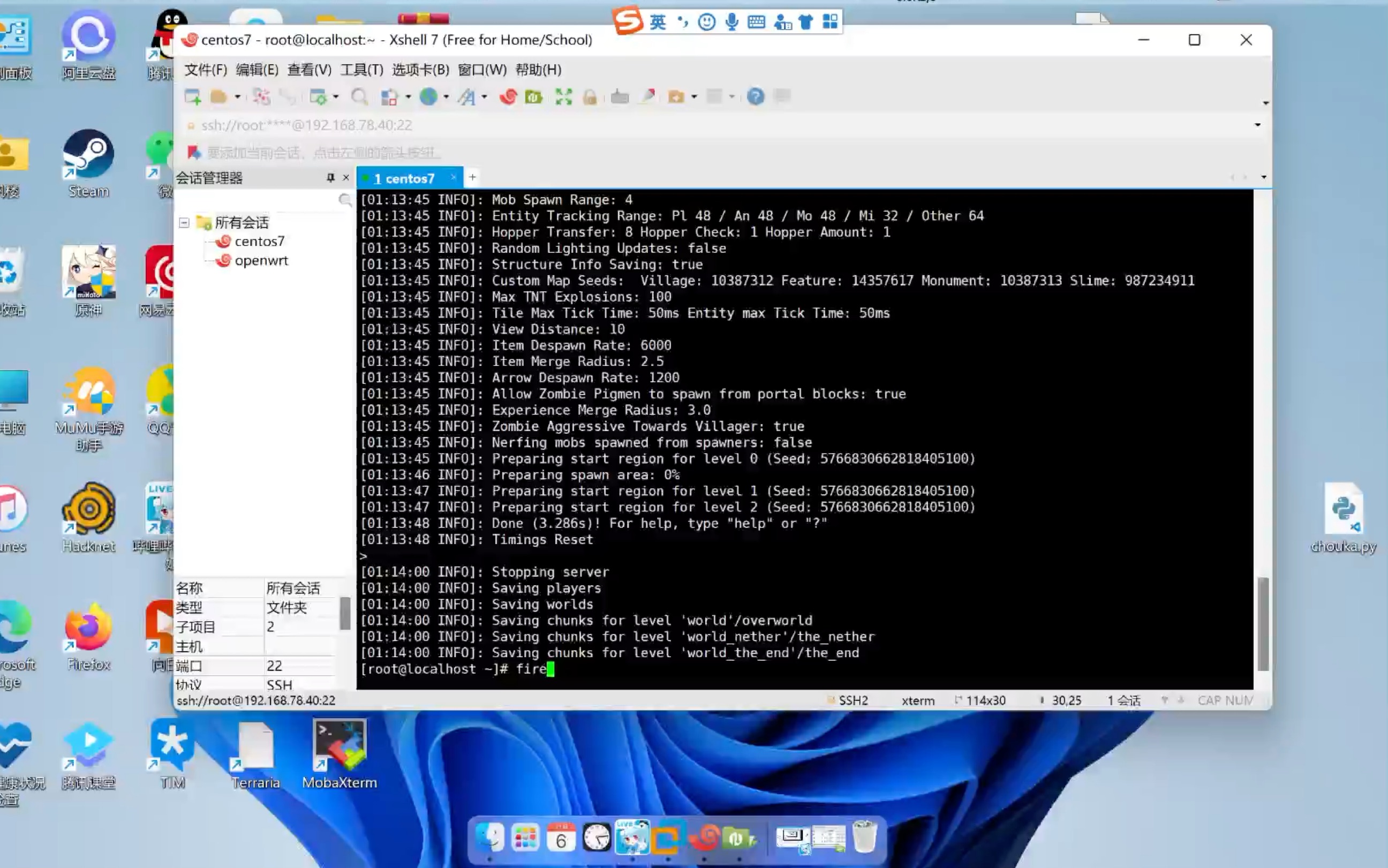
Task: Click the Font toolbar icon
Action: pos(467,97)
